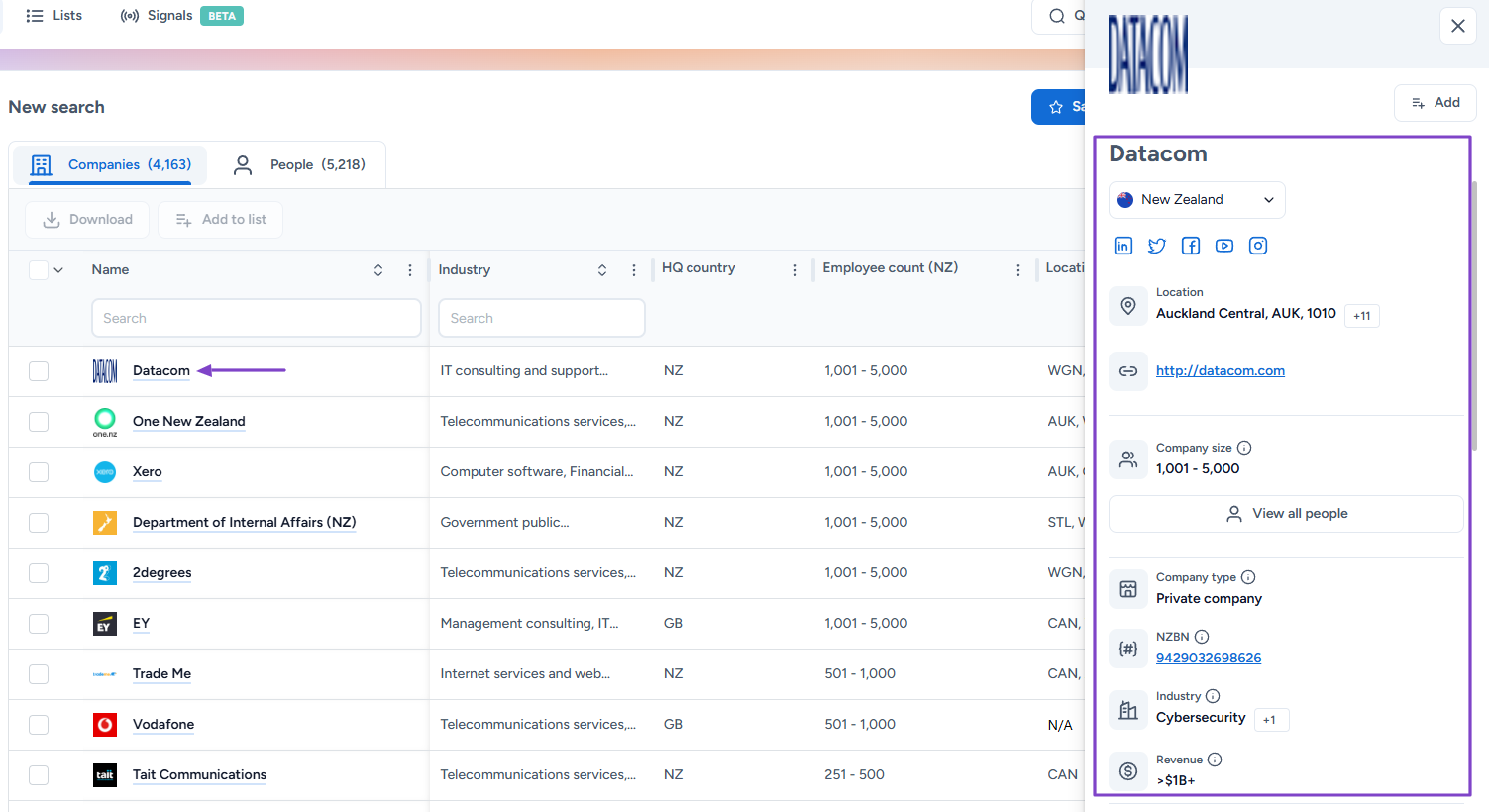Open Datacom's Twitter profile icon
The image size is (1489, 812).
1157,246
